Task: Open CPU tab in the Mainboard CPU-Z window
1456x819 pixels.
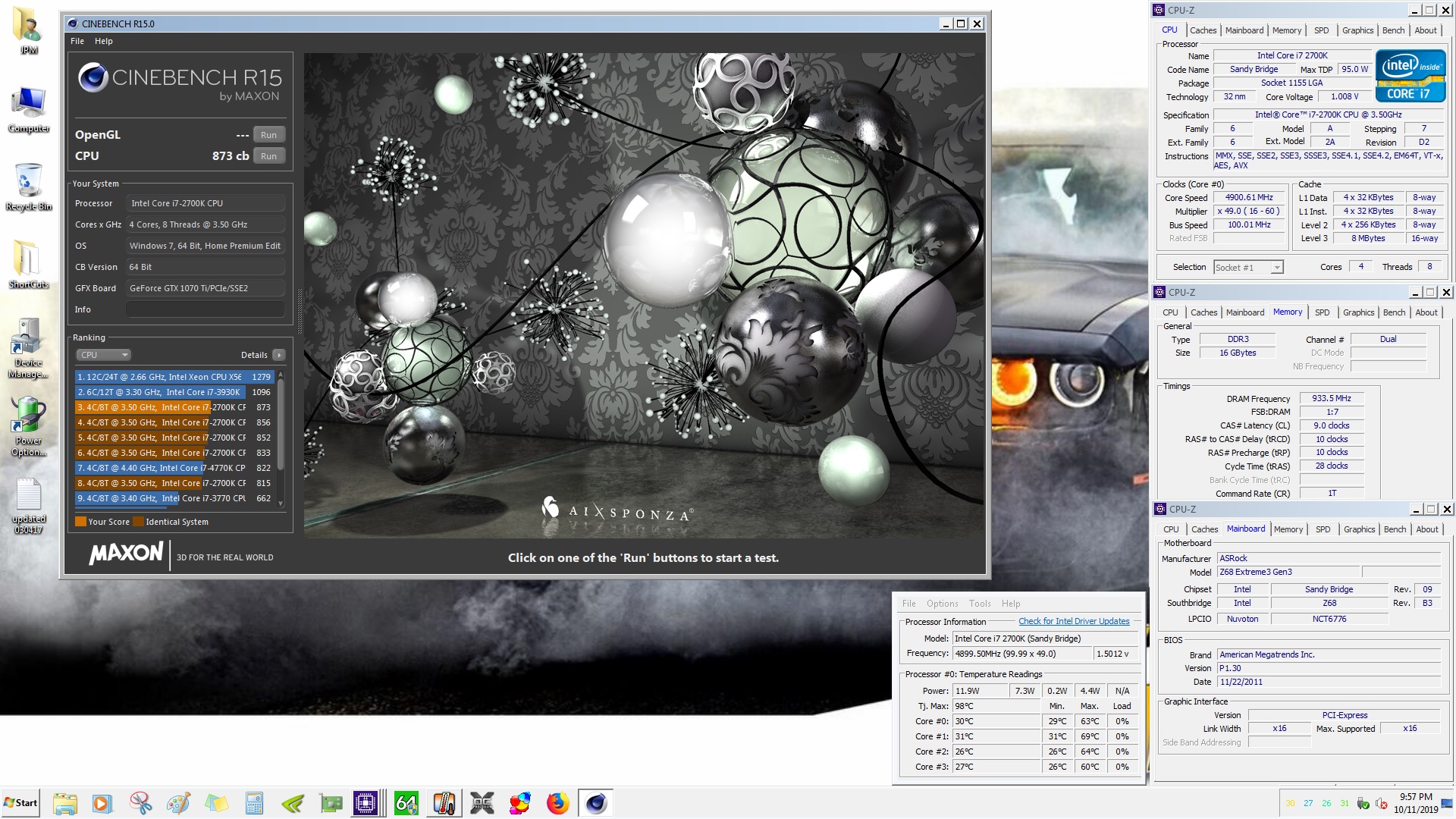Action: pyautogui.click(x=1171, y=529)
